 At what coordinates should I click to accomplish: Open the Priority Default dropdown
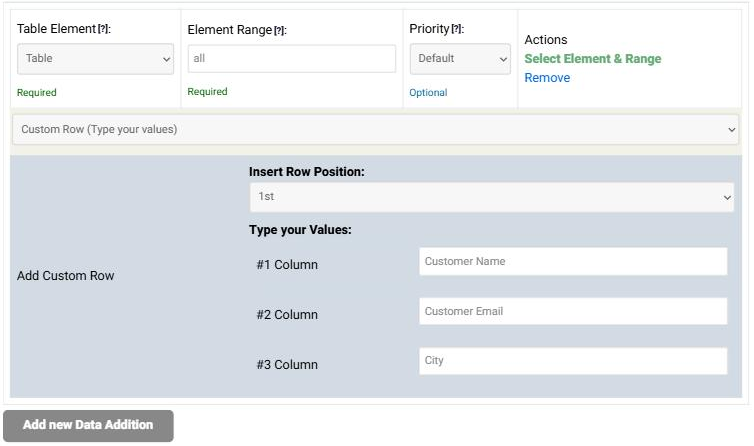click(x=460, y=59)
